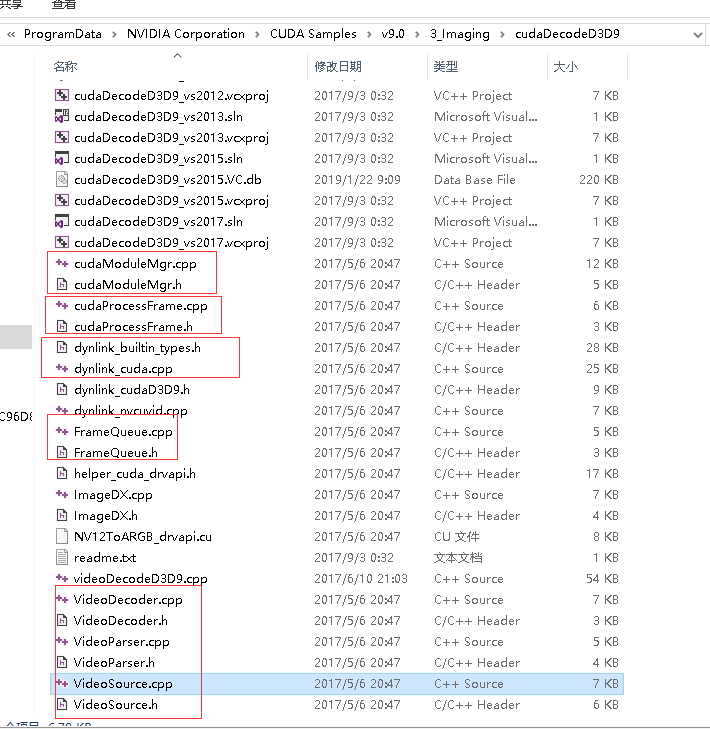The height and width of the screenshot is (729, 710).
Task: Show hidden breadcrumb parents double chevron
Action: click(x=11, y=34)
